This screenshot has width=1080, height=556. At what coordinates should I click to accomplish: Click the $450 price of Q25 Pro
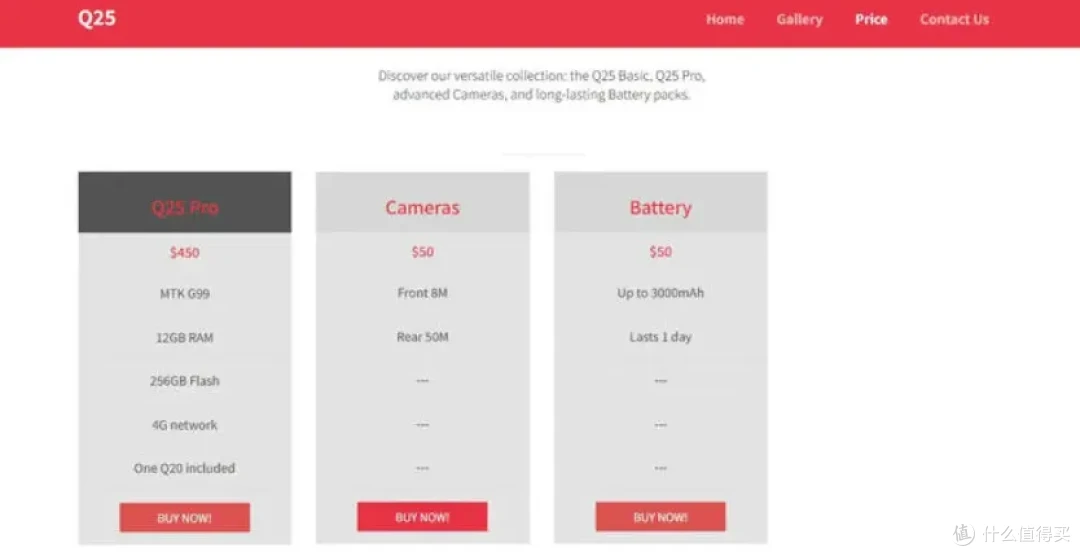pyautogui.click(x=185, y=252)
